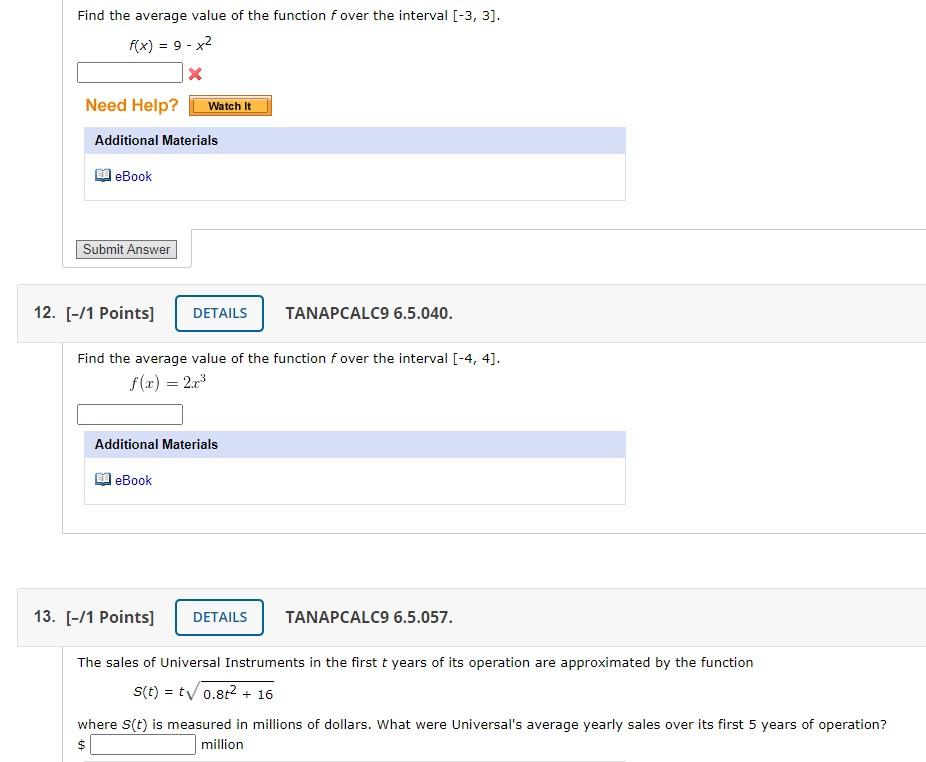Click the red X incorrect-answer mark
Image resolution: width=926 pixels, height=762 pixels.
coord(195,74)
